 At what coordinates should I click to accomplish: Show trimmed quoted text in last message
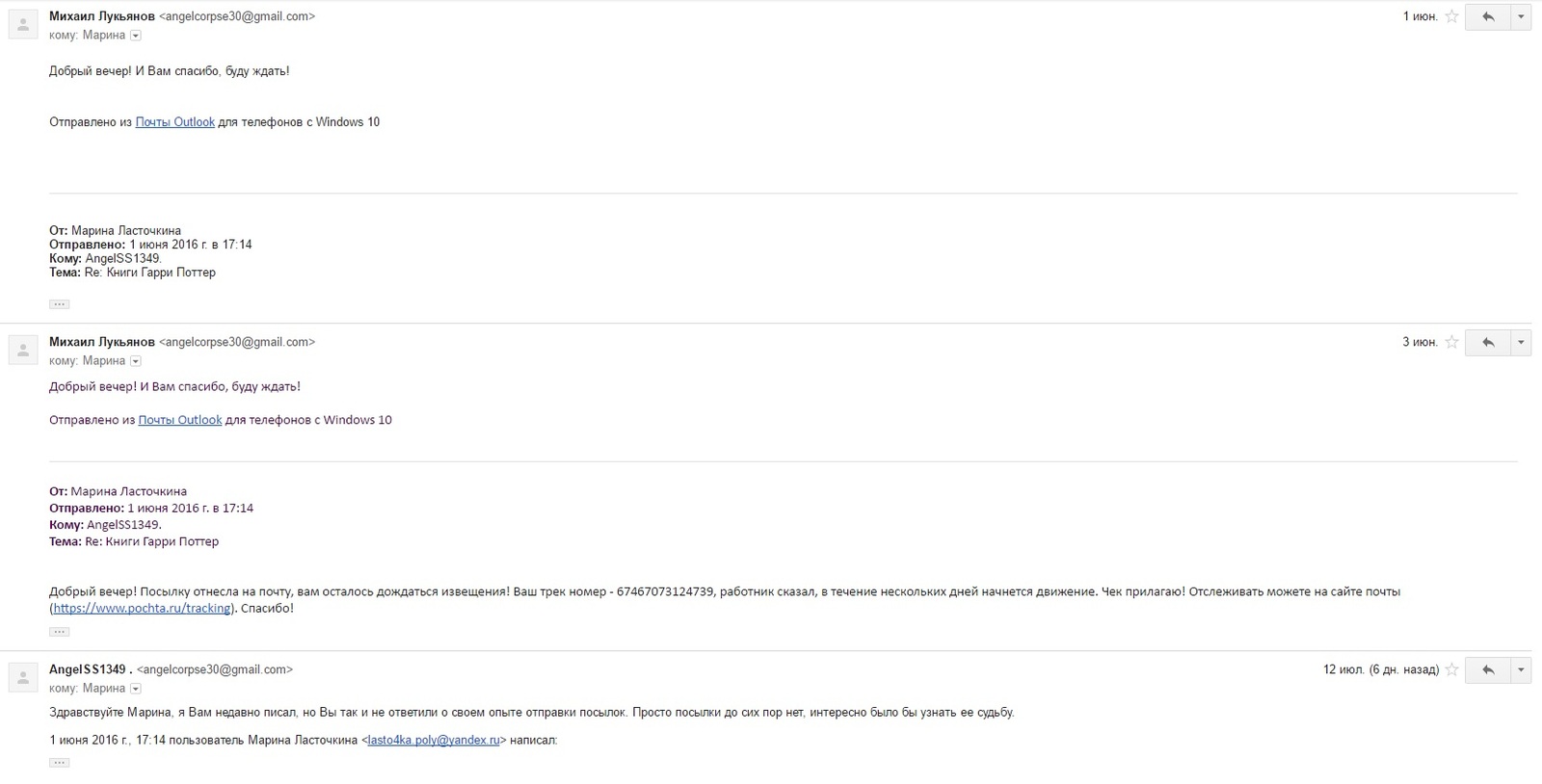point(59,763)
